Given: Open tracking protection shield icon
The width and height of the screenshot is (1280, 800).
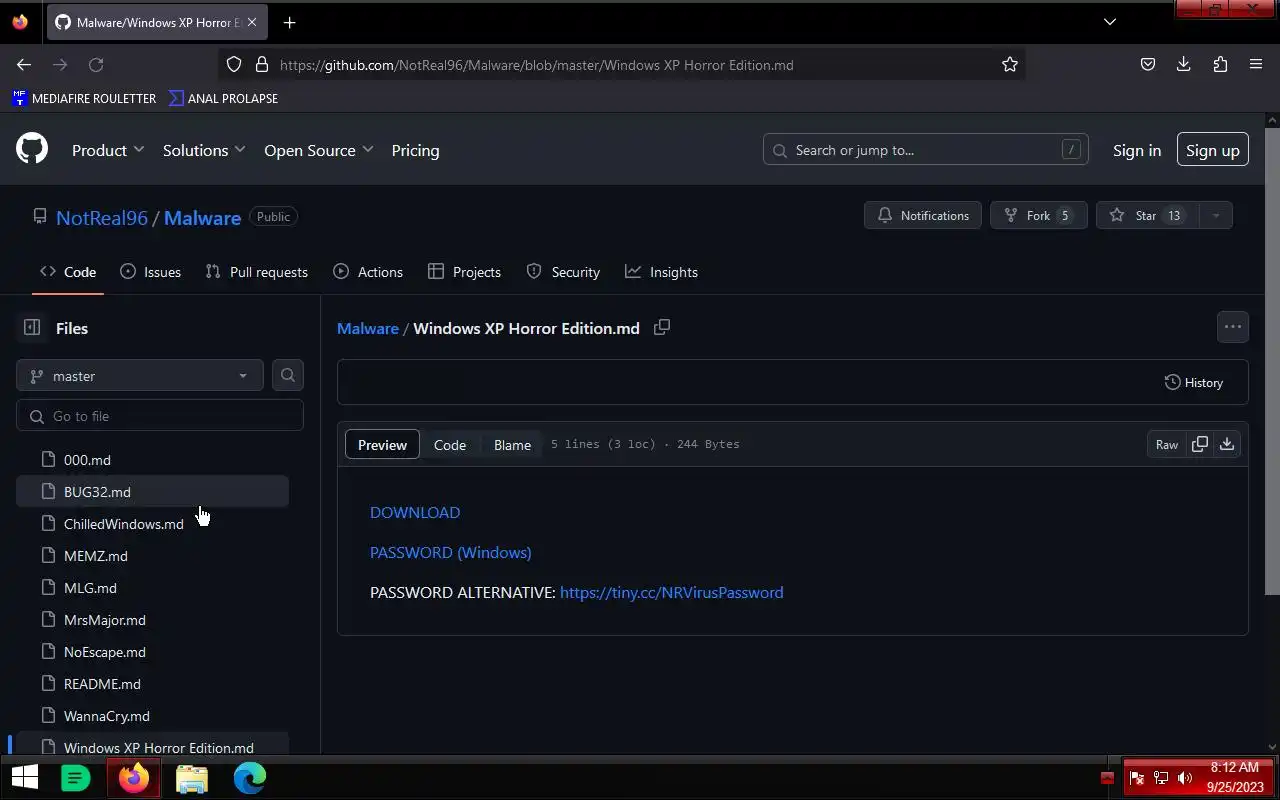Looking at the screenshot, I should tap(234, 64).
